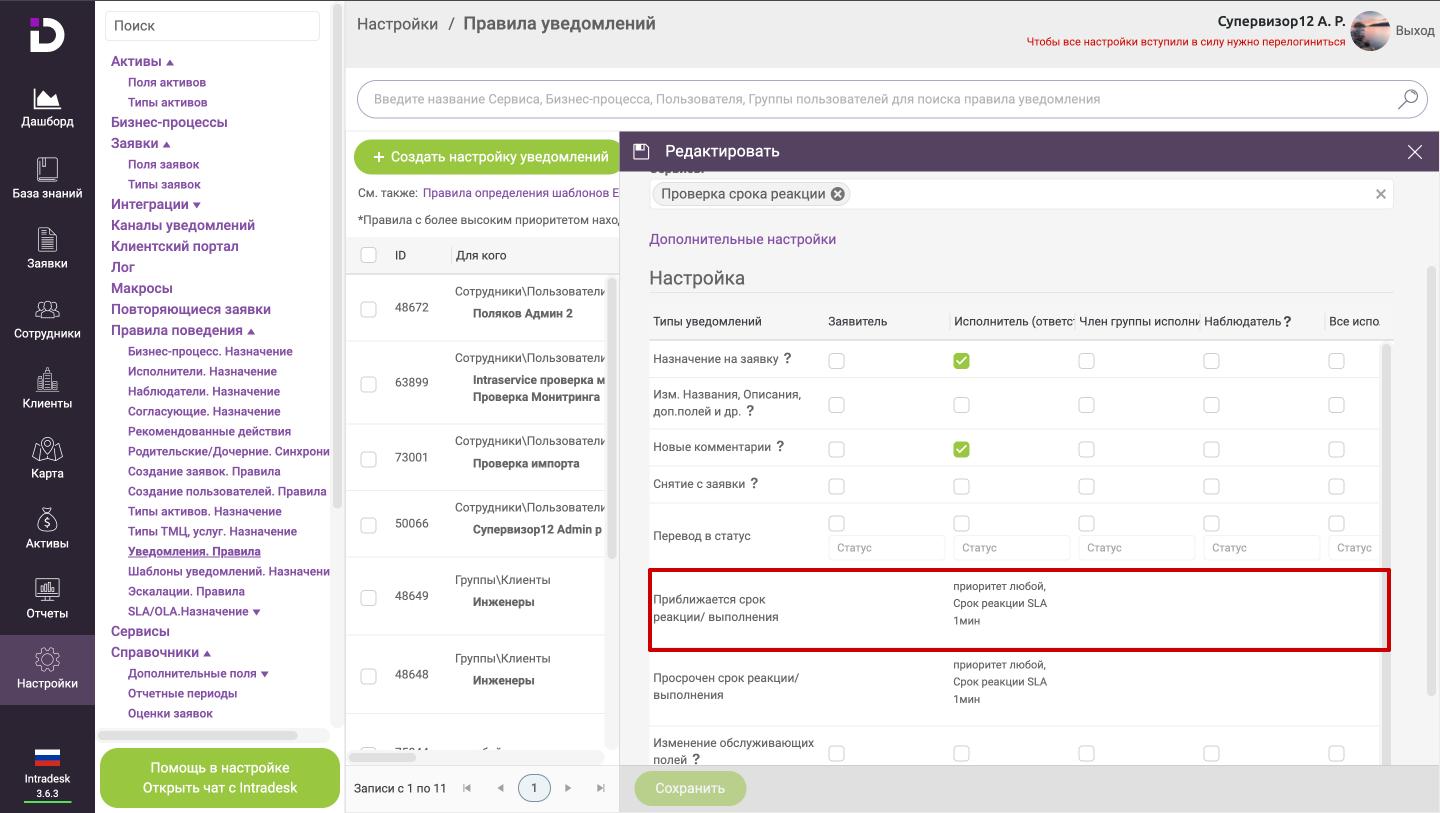The width and height of the screenshot is (1440, 813).
Task: Open База знаний from the sidebar
Action: point(47,178)
